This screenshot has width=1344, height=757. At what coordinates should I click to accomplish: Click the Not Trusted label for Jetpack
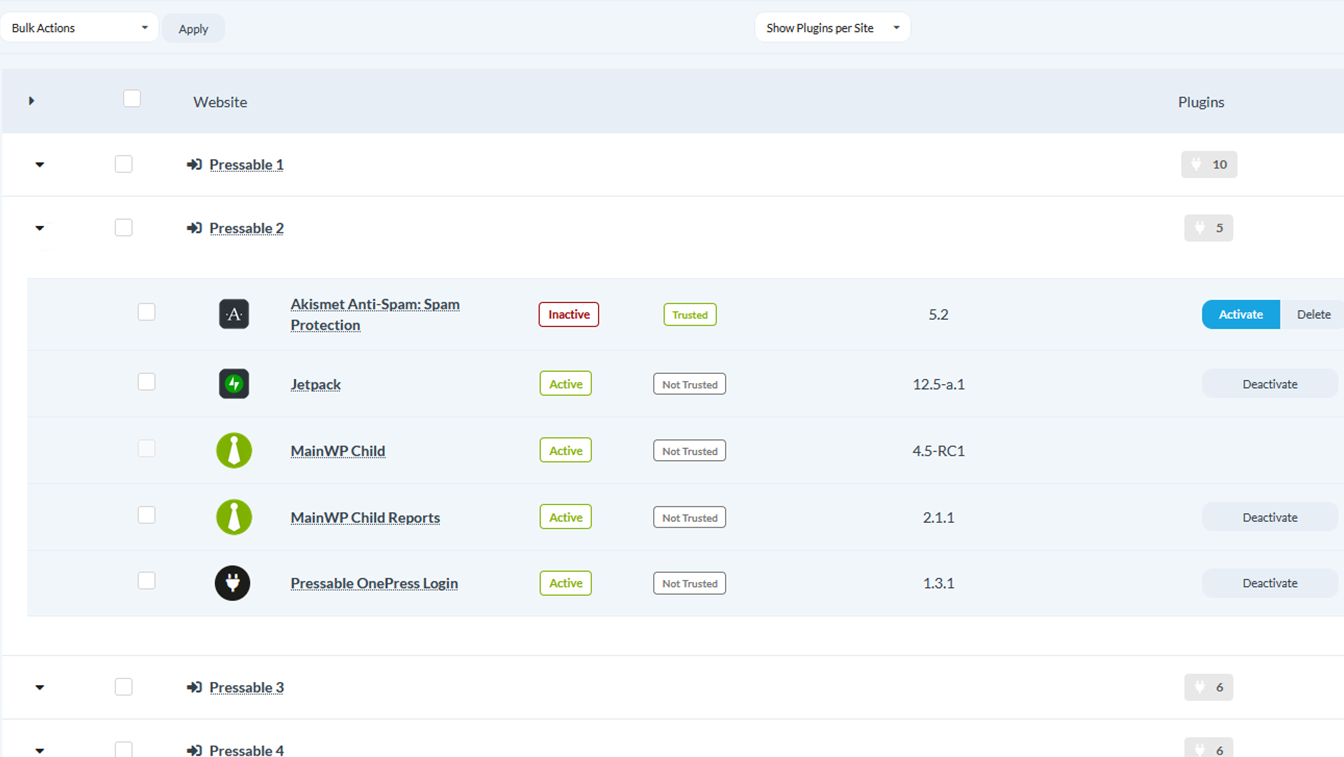coord(690,384)
